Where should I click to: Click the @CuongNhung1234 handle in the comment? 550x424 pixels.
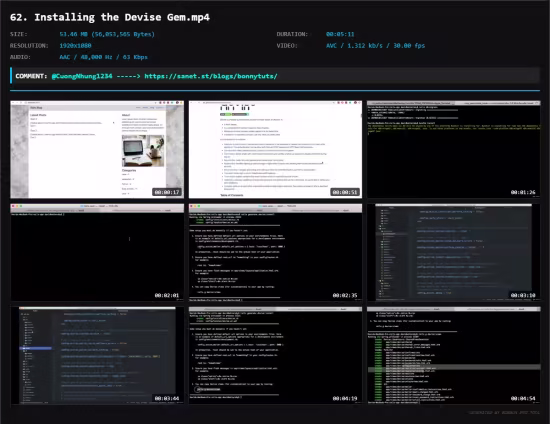click(x=82, y=76)
